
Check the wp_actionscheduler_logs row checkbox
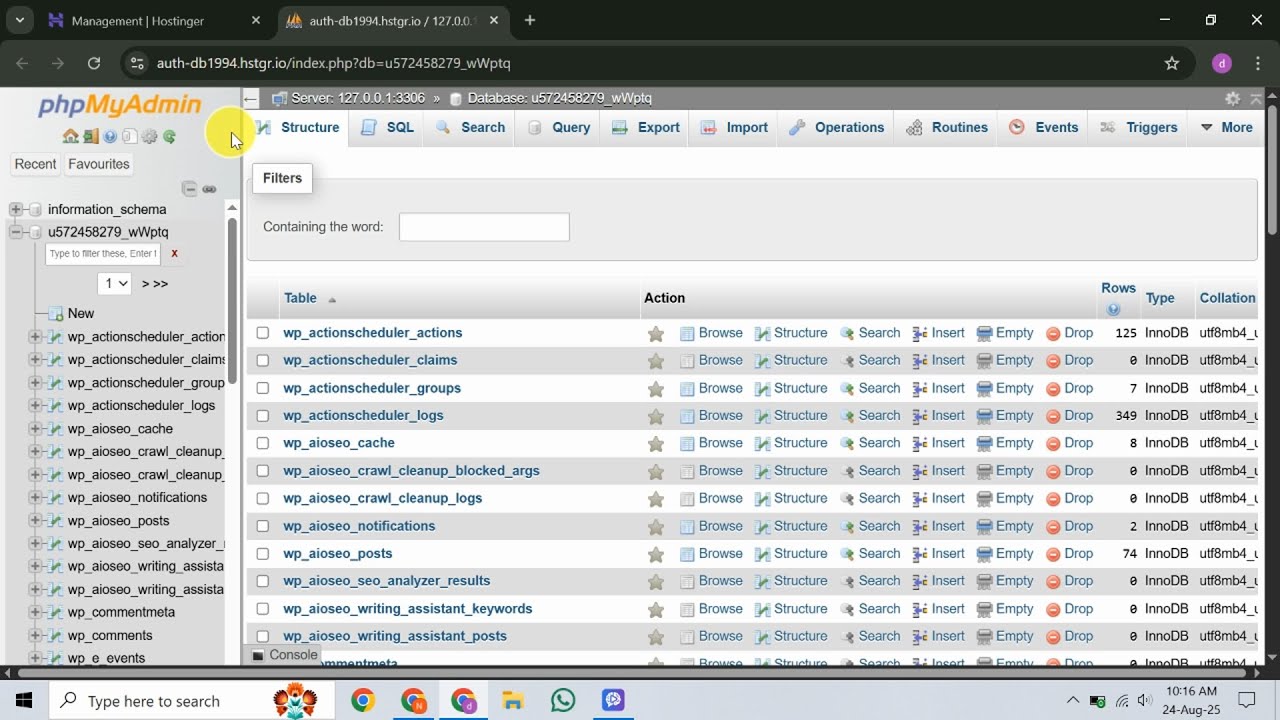click(263, 415)
